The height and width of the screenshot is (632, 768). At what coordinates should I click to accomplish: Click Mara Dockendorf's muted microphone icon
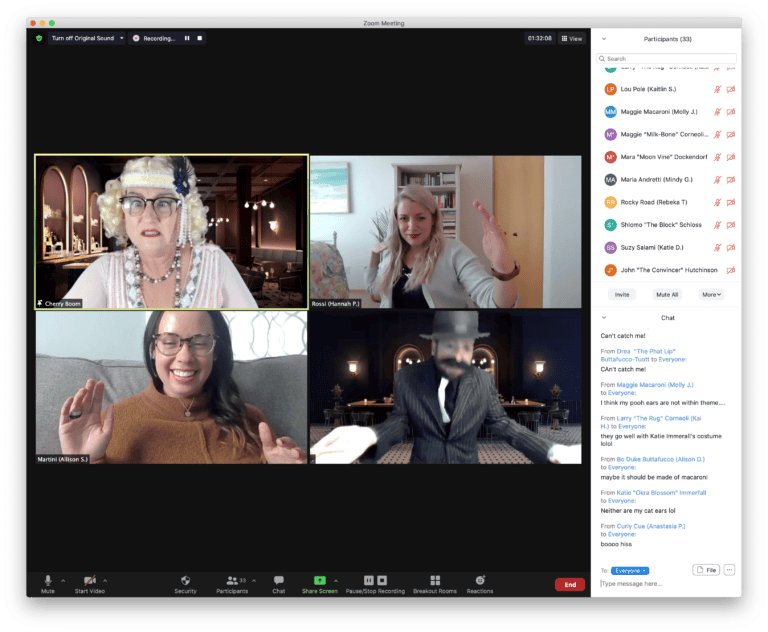point(717,157)
